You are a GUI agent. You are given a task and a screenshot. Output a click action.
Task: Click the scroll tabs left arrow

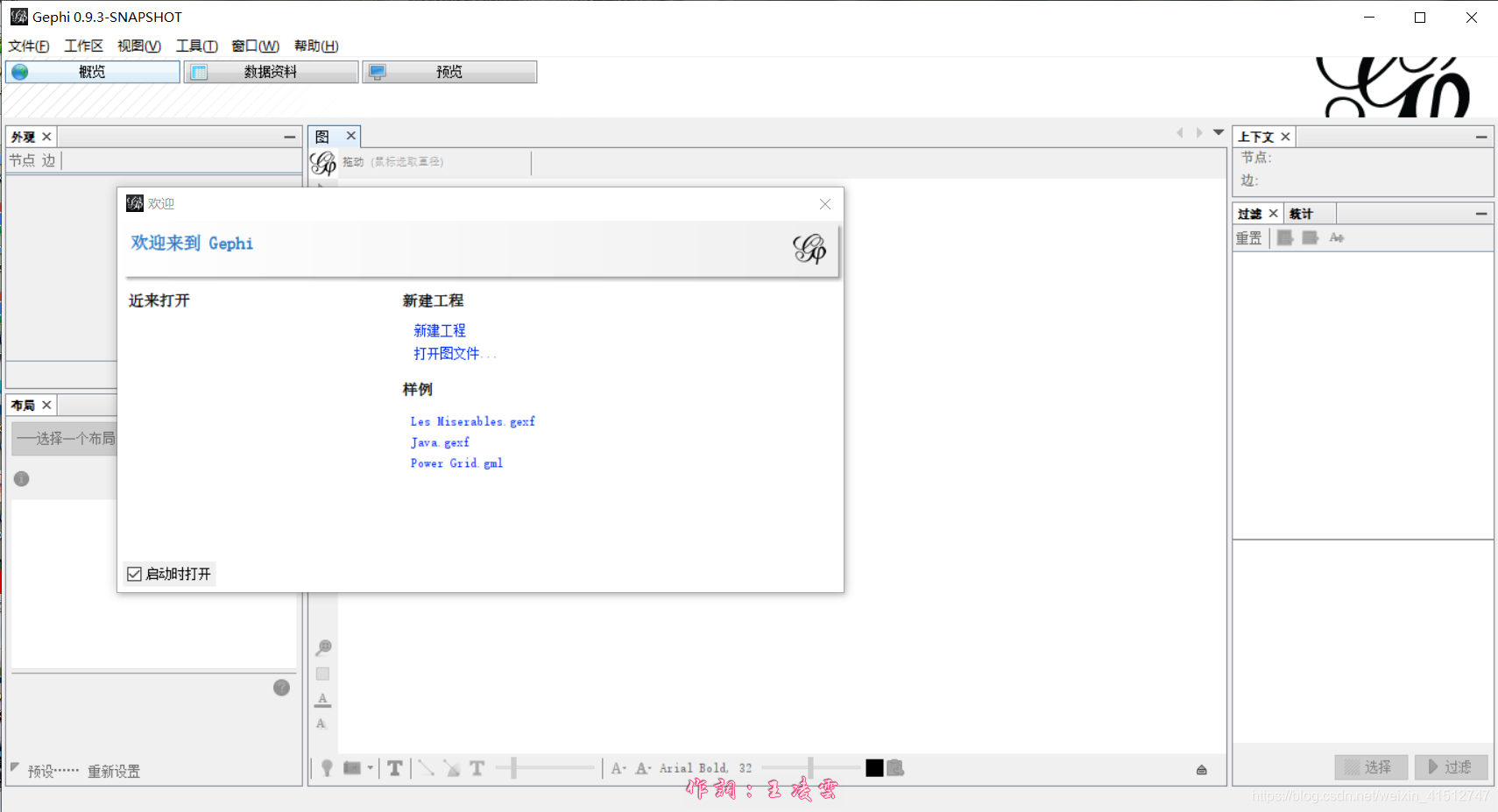pos(1180,133)
